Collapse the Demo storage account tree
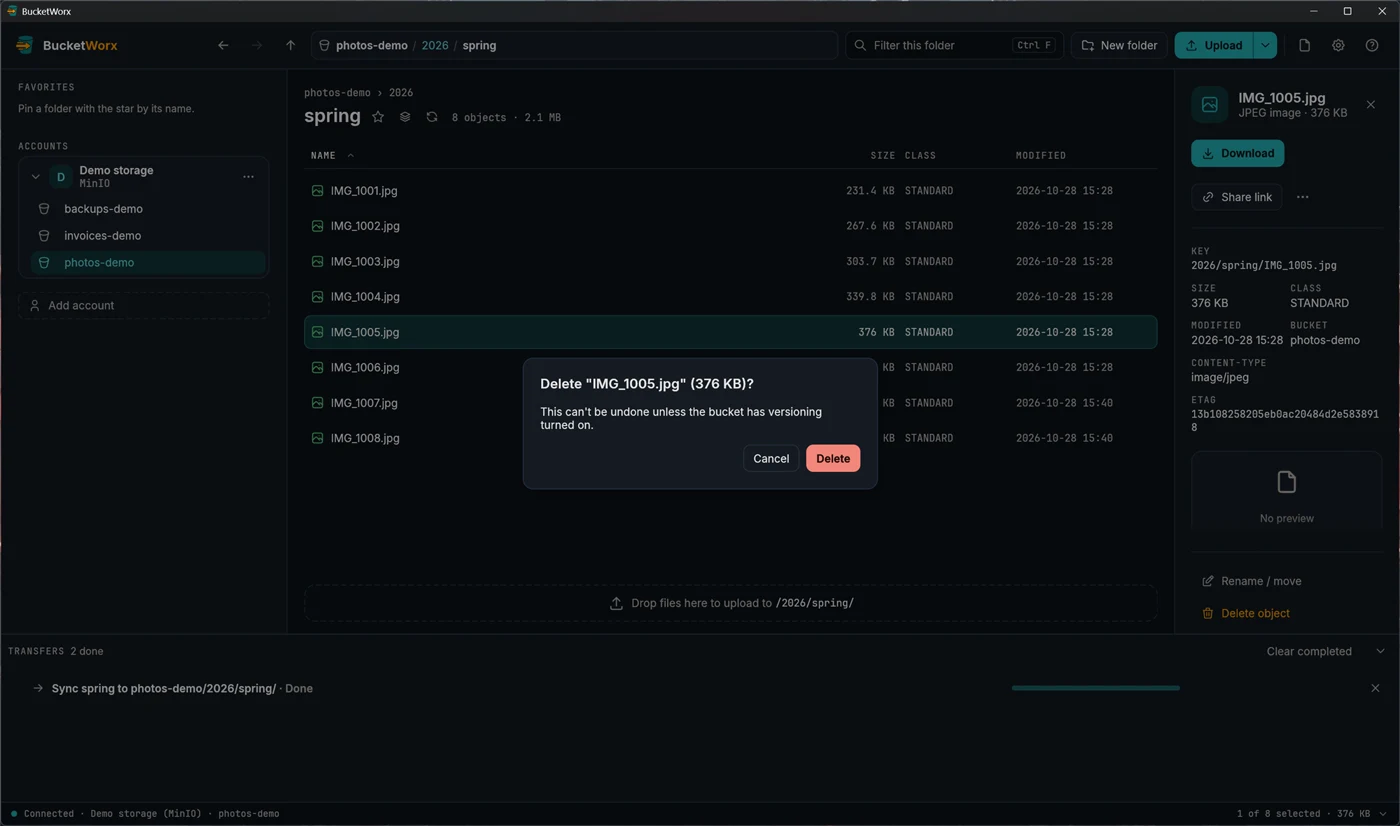1400x826 pixels. (x=36, y=177)
